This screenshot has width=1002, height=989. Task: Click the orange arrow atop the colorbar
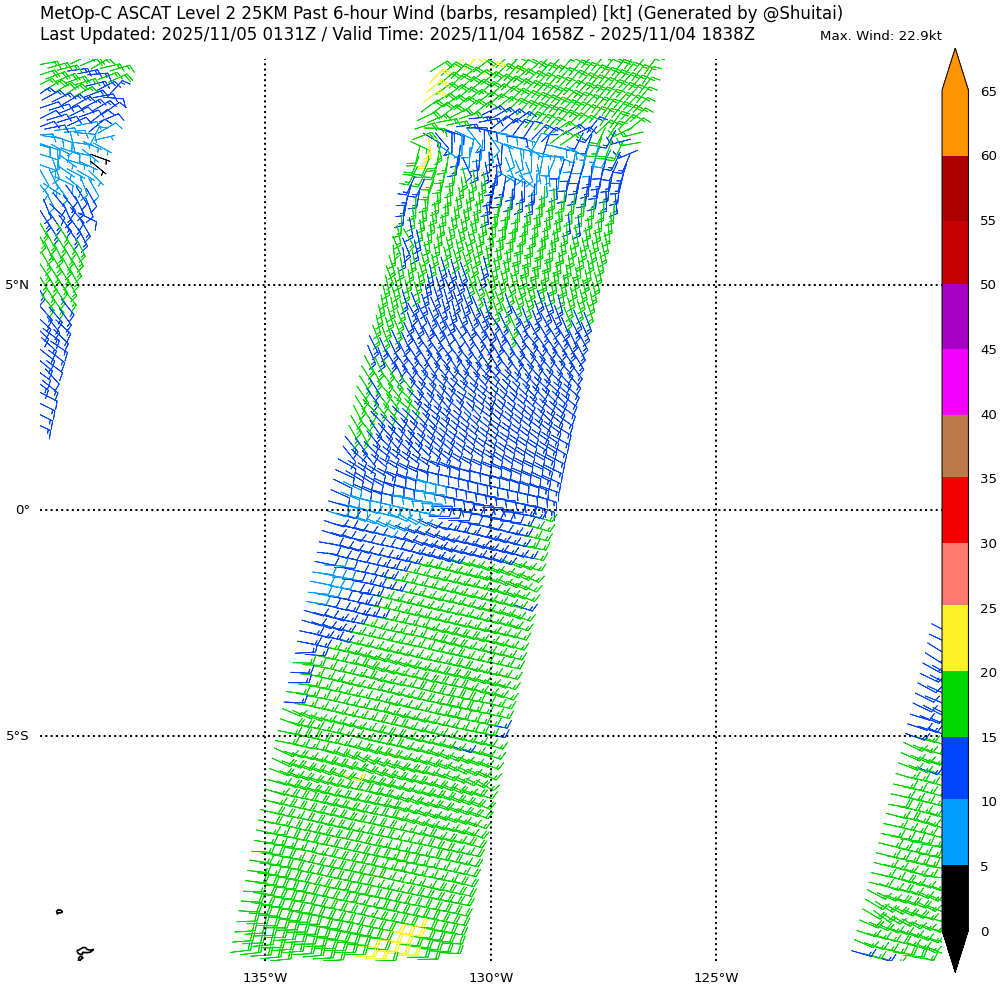click(x=954, y=72)
